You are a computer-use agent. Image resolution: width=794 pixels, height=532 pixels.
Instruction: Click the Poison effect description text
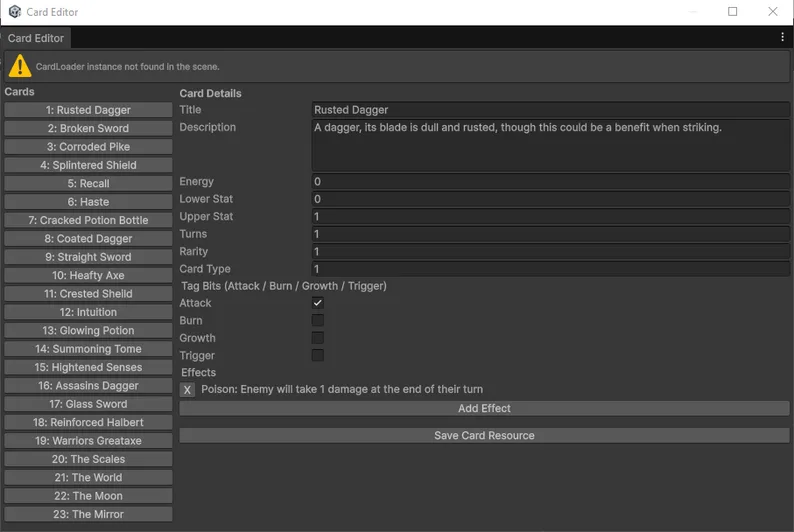pos(342,389)
